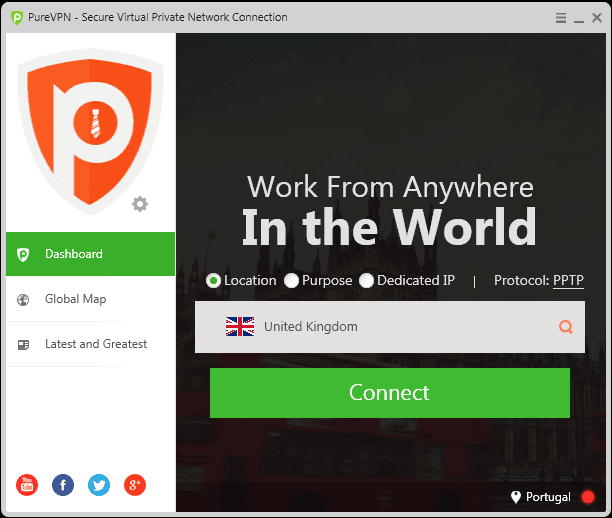The image size is (612, 518).
Task: Open Latest and Greatest menu item
Action: click(x=91, y=344)
